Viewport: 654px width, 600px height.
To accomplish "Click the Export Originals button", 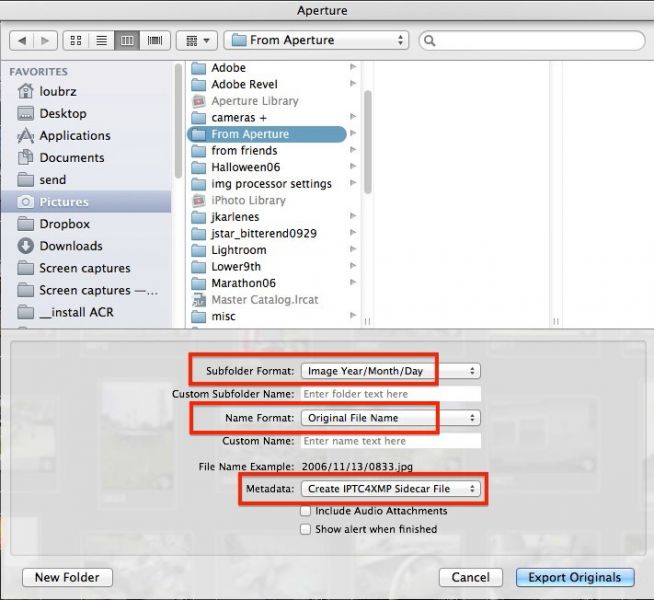I will pyautogui.click(x=575, y=577).
